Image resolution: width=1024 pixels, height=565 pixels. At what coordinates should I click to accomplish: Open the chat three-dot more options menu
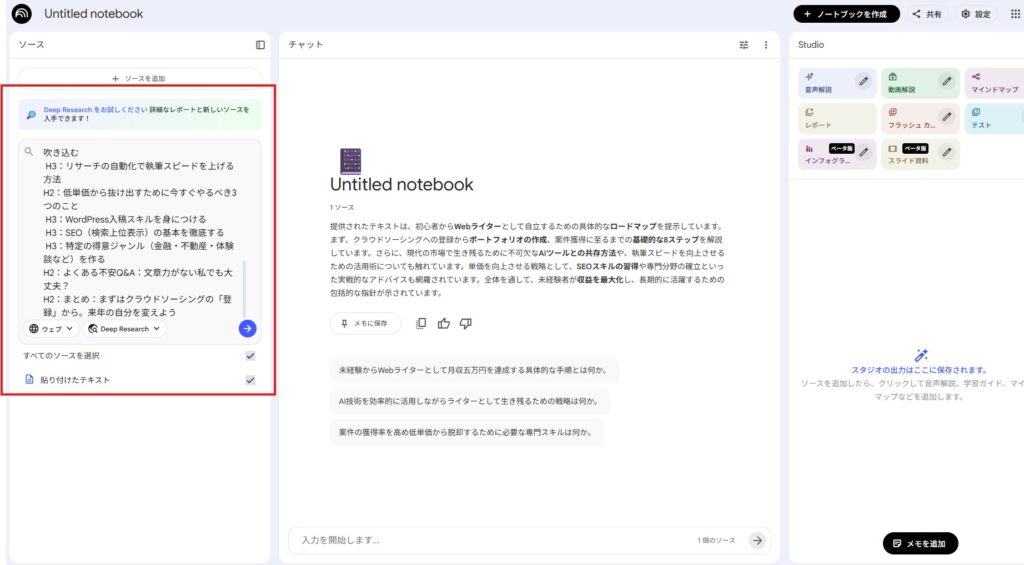tap(766, 45)
